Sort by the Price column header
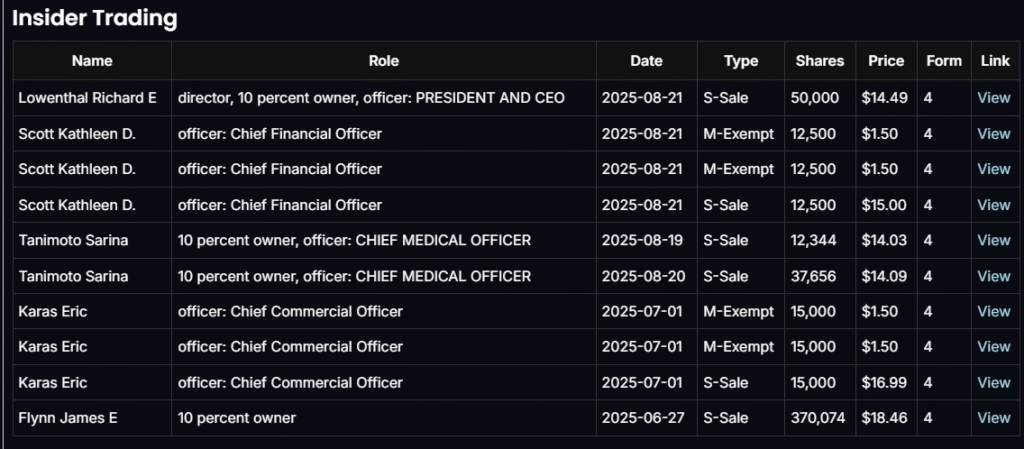 point(886,61)
